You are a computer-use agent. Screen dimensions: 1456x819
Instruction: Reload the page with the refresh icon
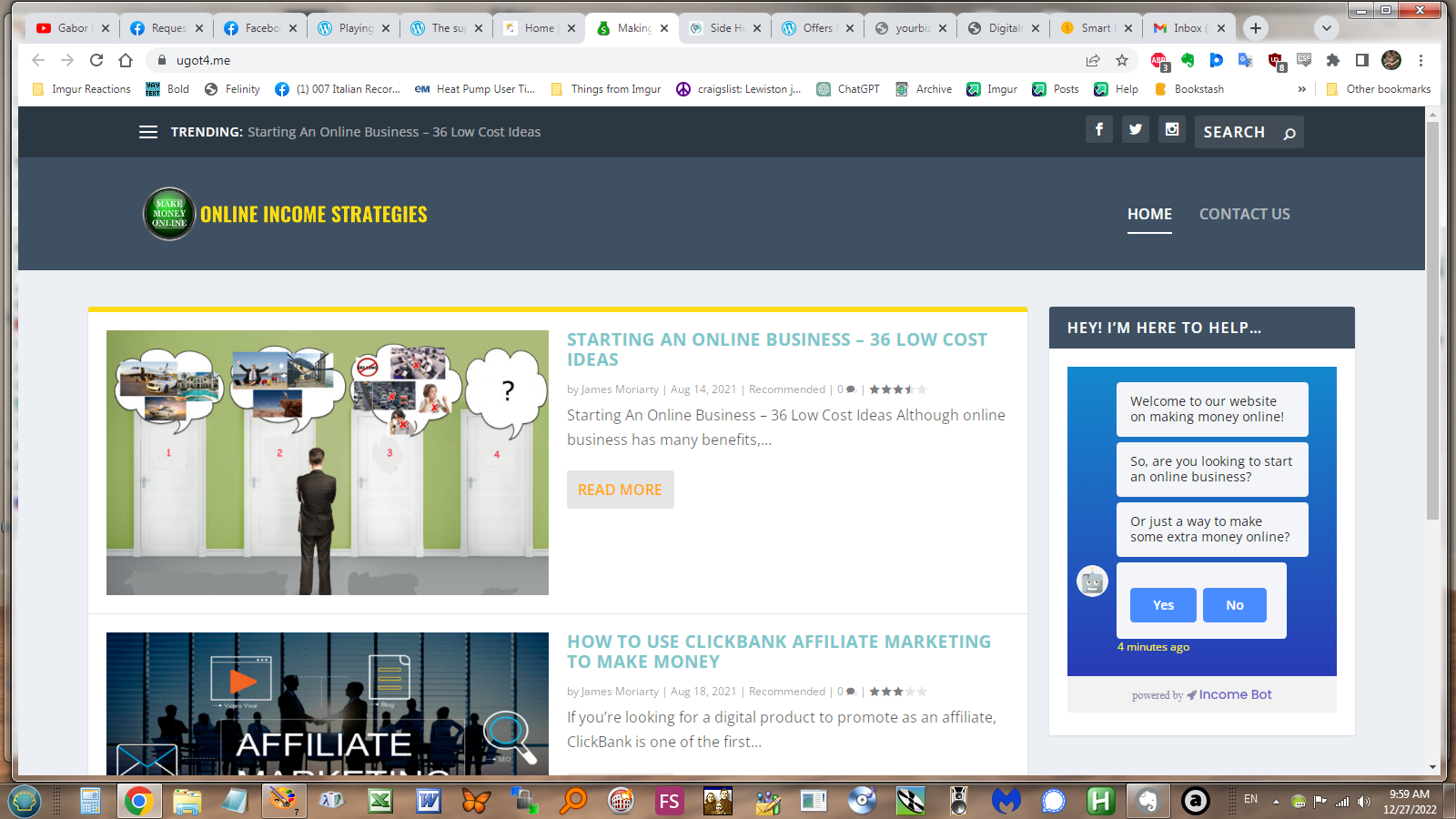pyautogui.click(x=96, y=60)
